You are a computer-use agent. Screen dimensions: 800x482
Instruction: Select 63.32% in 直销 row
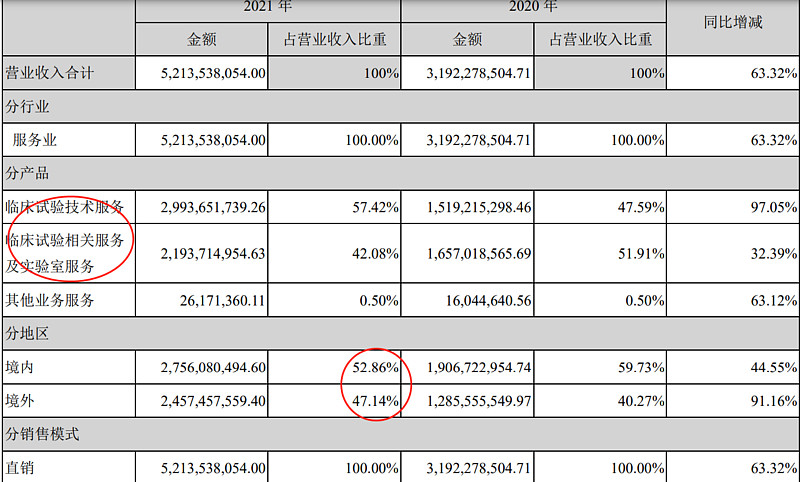point(773,468)
